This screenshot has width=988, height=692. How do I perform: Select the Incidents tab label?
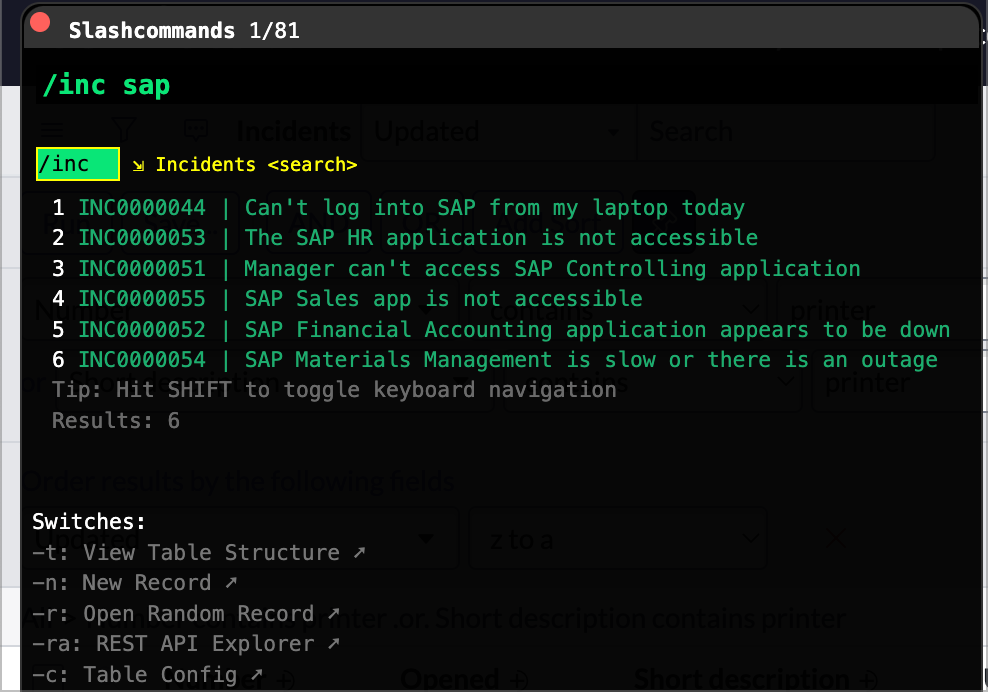pos(293,131)
